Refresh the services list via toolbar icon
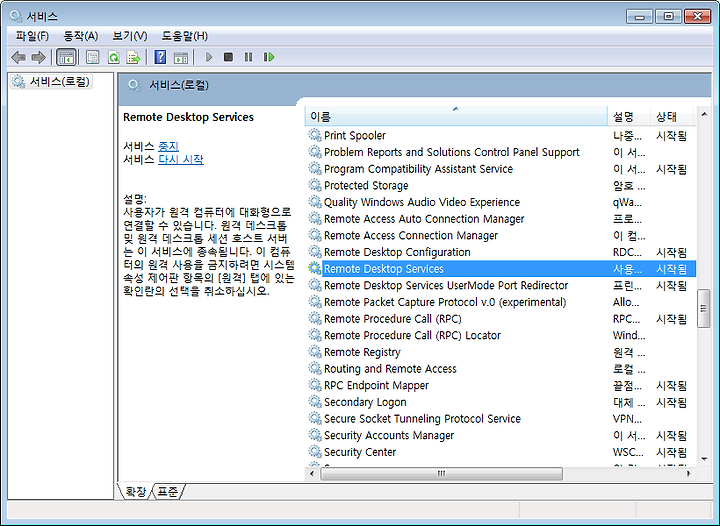The height and width of the screenshot is (526, 720). point(113,57)
